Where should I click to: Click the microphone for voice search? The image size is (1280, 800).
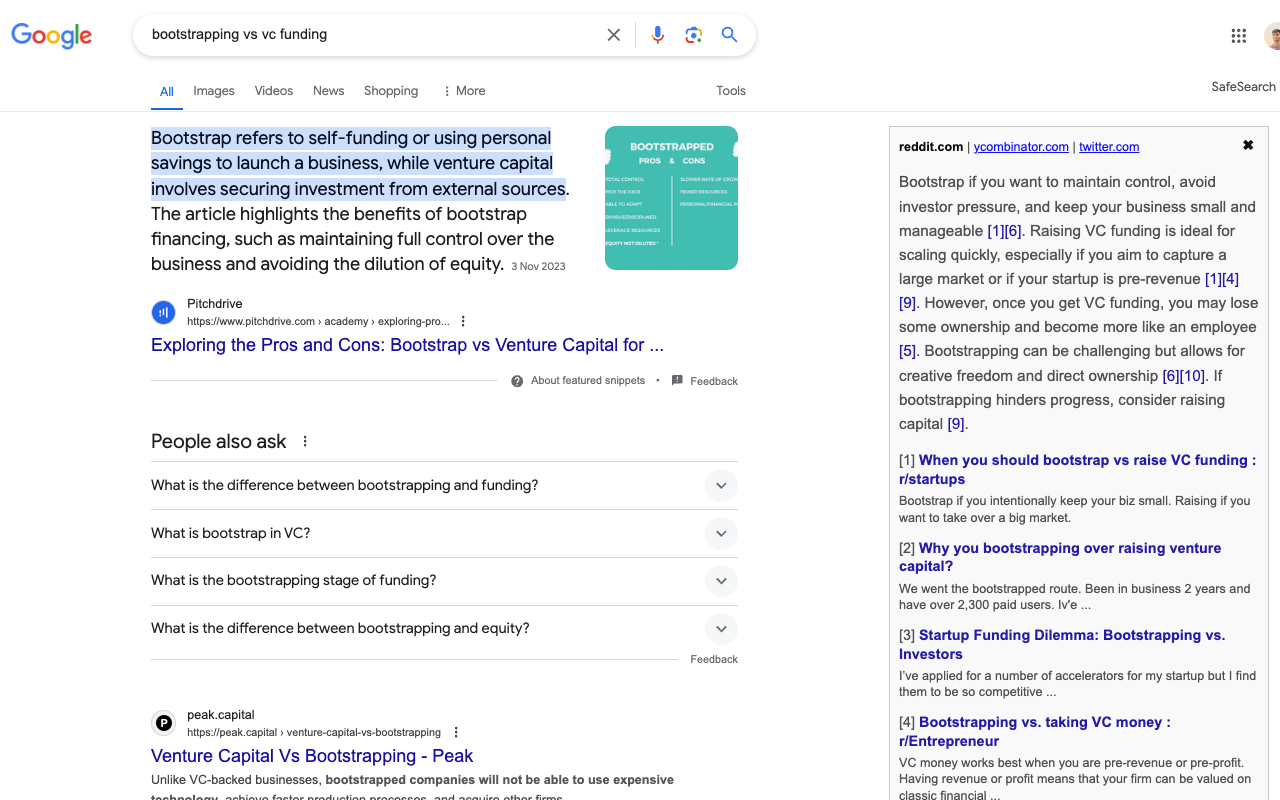click(657, 34)
